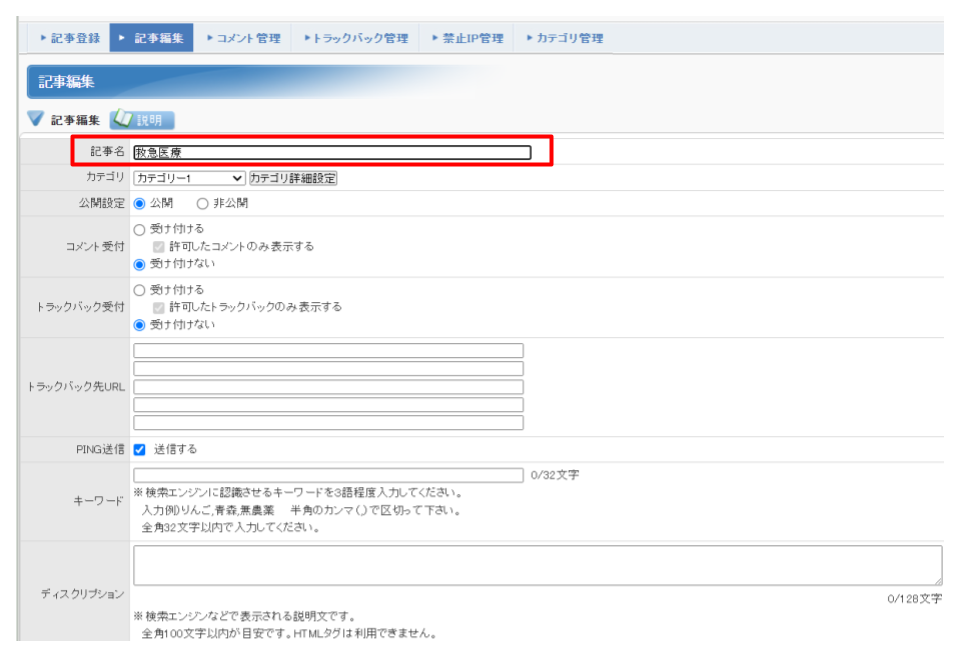This screenshot has height=650, width=960.
Task: Click the 0/32文字 character counter
Action: pyautogui.click(x=555, y=476)
